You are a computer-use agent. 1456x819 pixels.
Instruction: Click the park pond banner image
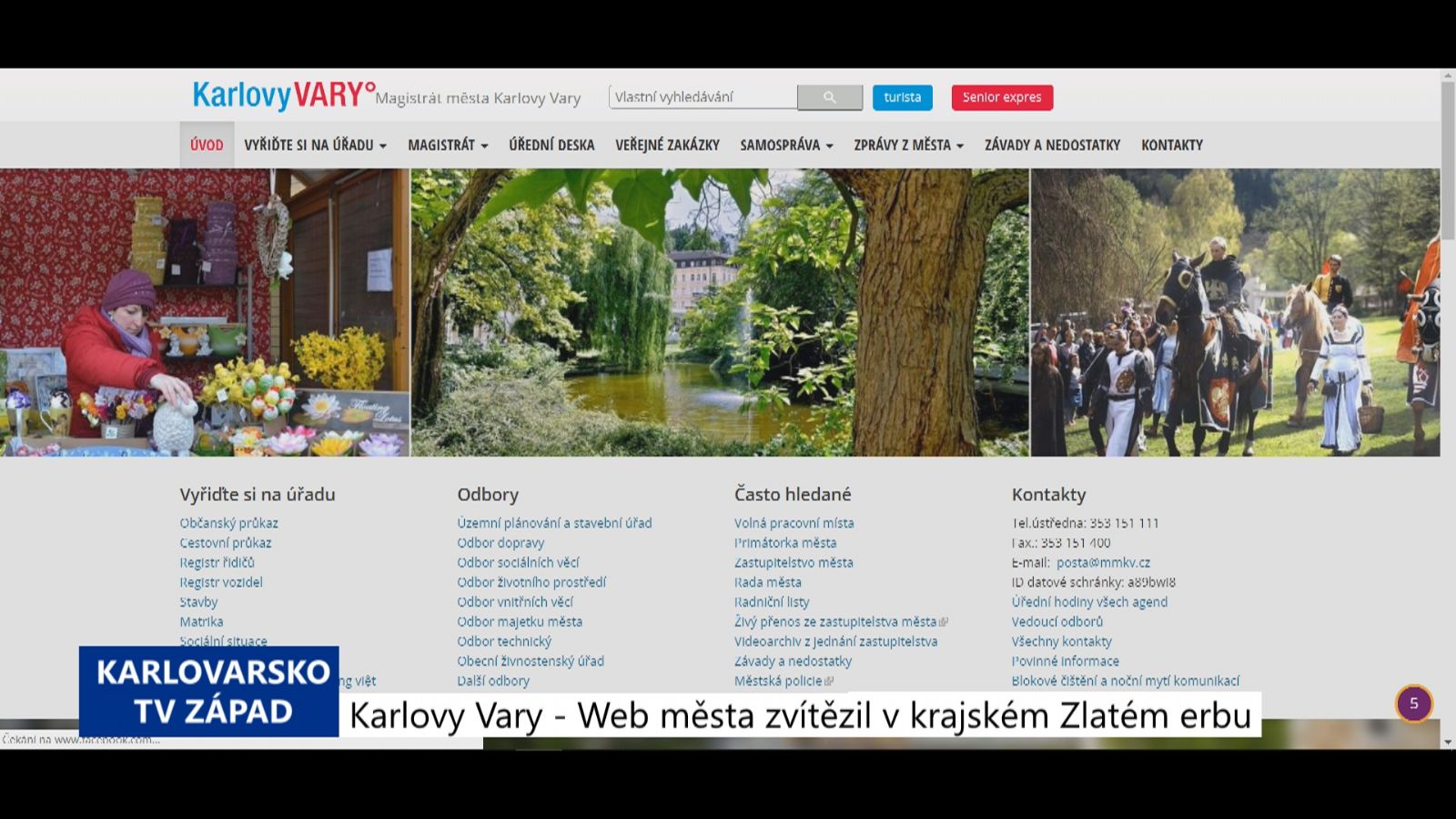click(720, 312)
